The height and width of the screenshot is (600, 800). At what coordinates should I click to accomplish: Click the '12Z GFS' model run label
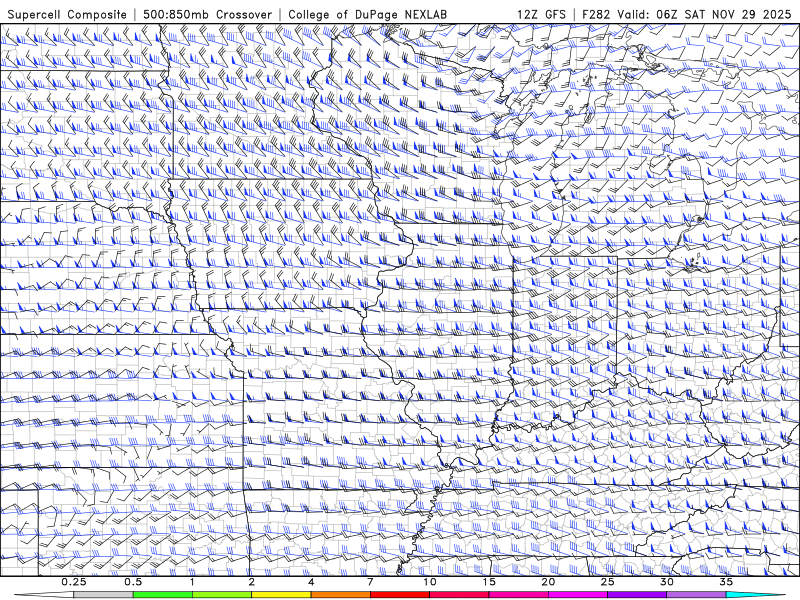(x=541, y=15)
